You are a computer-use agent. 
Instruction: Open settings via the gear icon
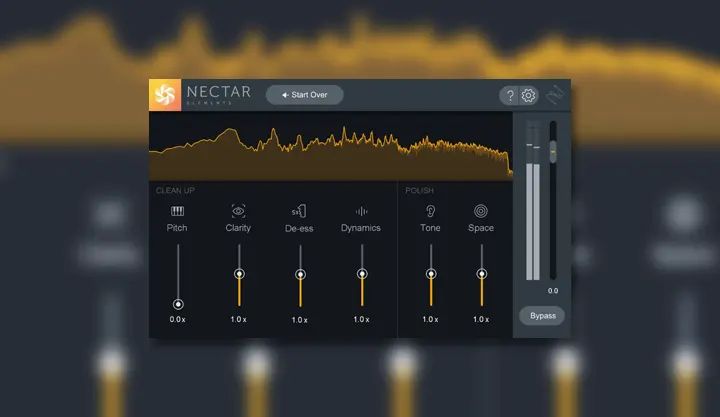pyautogui.click(x=528, y=95)
